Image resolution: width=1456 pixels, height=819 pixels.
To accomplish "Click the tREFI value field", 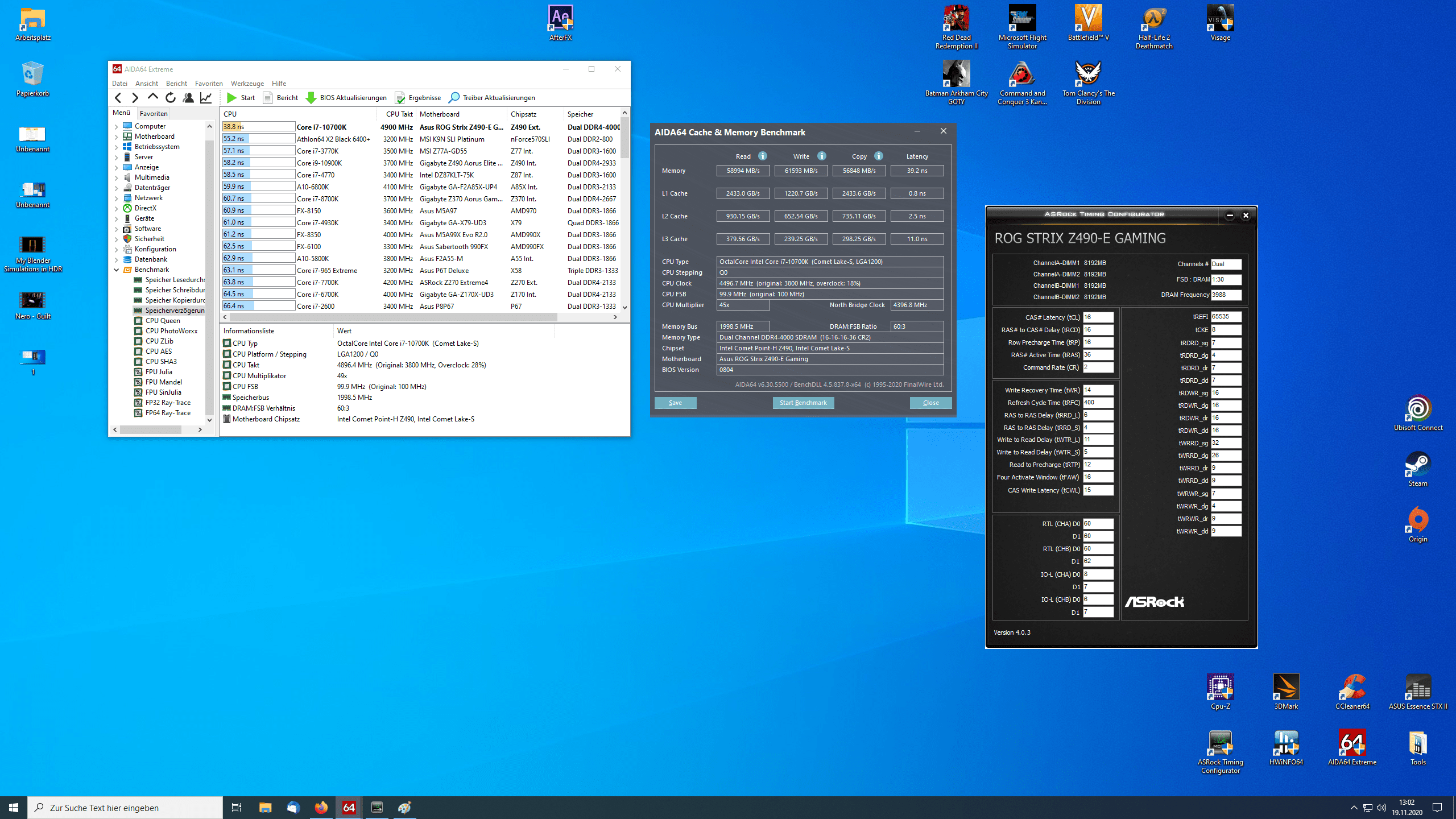I will click(x=1226, y=317).
